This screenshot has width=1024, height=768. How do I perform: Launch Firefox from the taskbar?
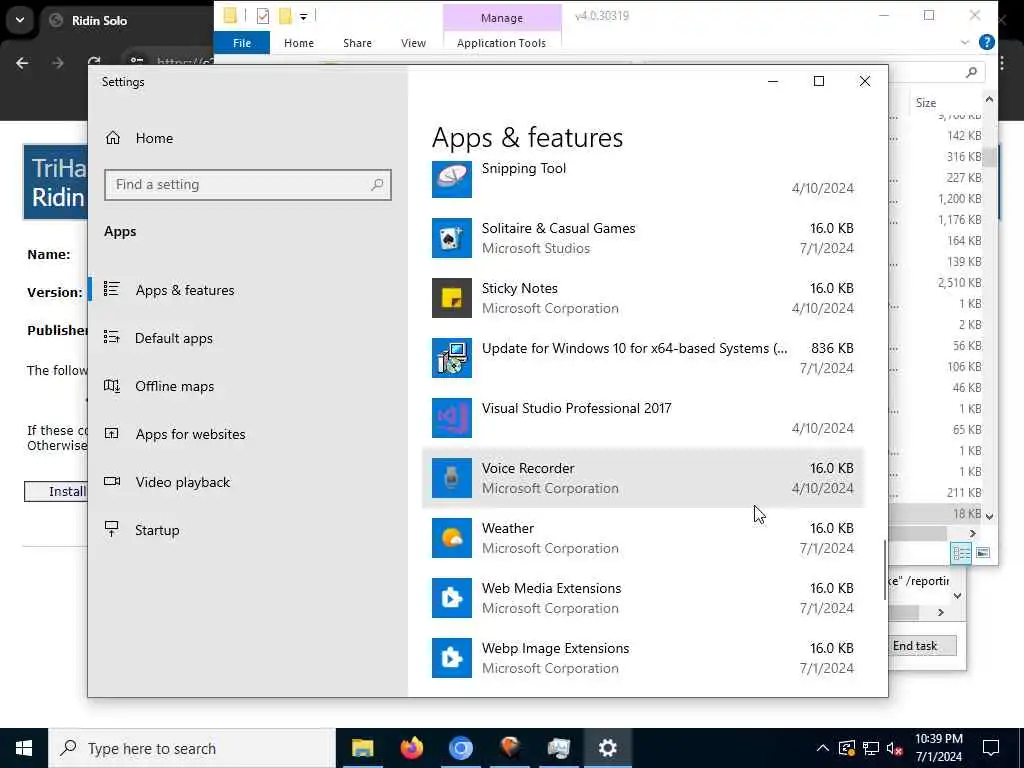[411, 748]
